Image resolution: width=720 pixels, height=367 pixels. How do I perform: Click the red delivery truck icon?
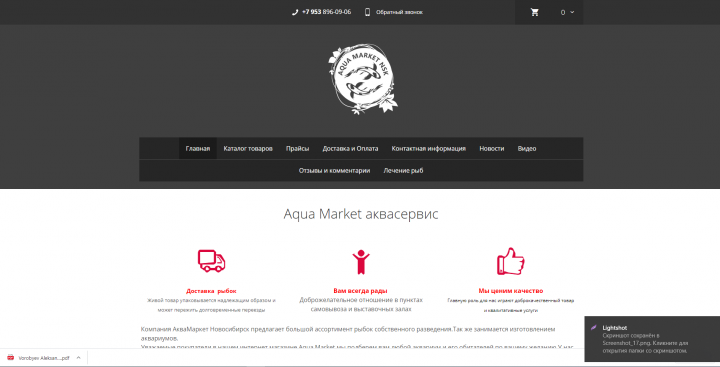(211, 261)
